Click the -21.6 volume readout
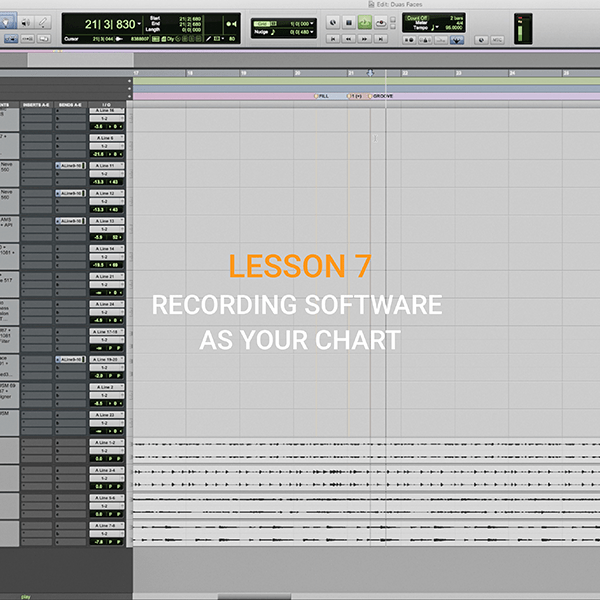Viewport: 600px width, 600px height. click(98, 154)
